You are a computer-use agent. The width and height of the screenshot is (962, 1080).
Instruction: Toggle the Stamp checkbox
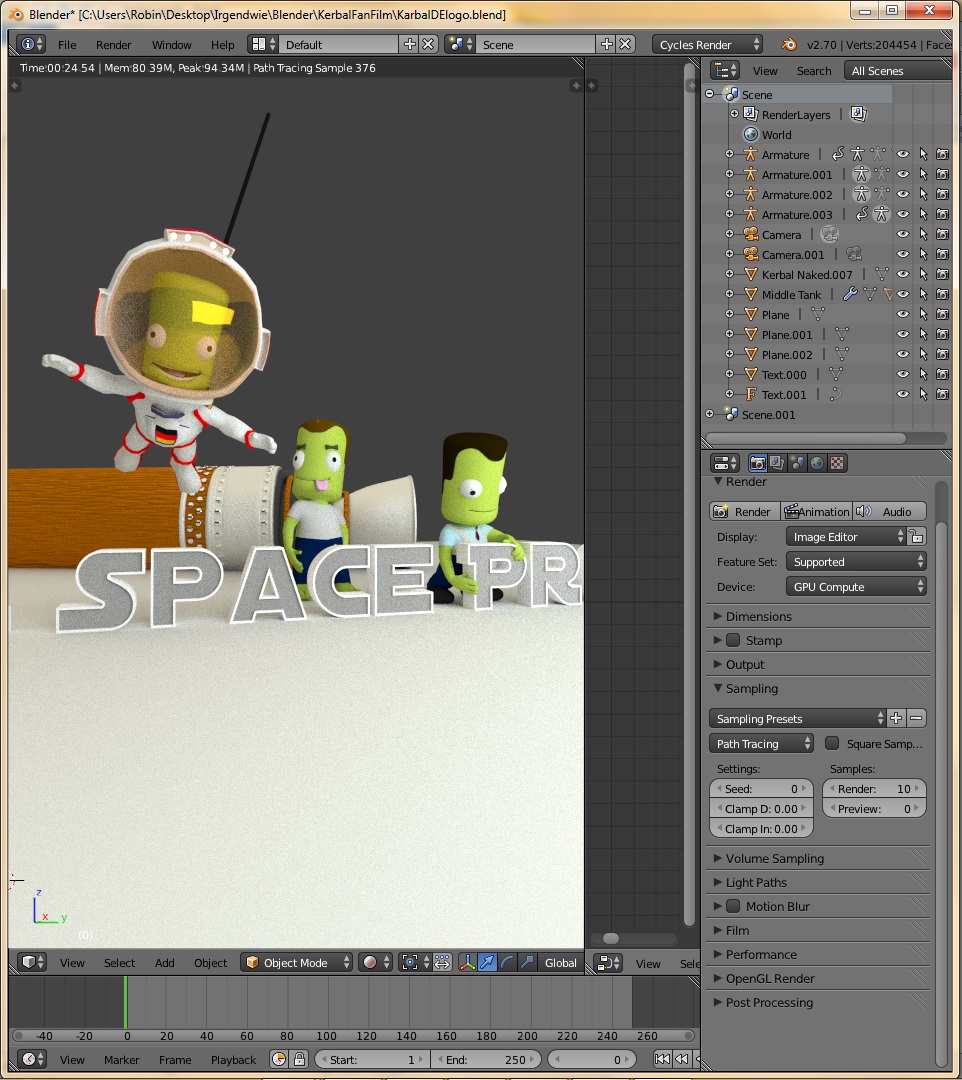733,640
